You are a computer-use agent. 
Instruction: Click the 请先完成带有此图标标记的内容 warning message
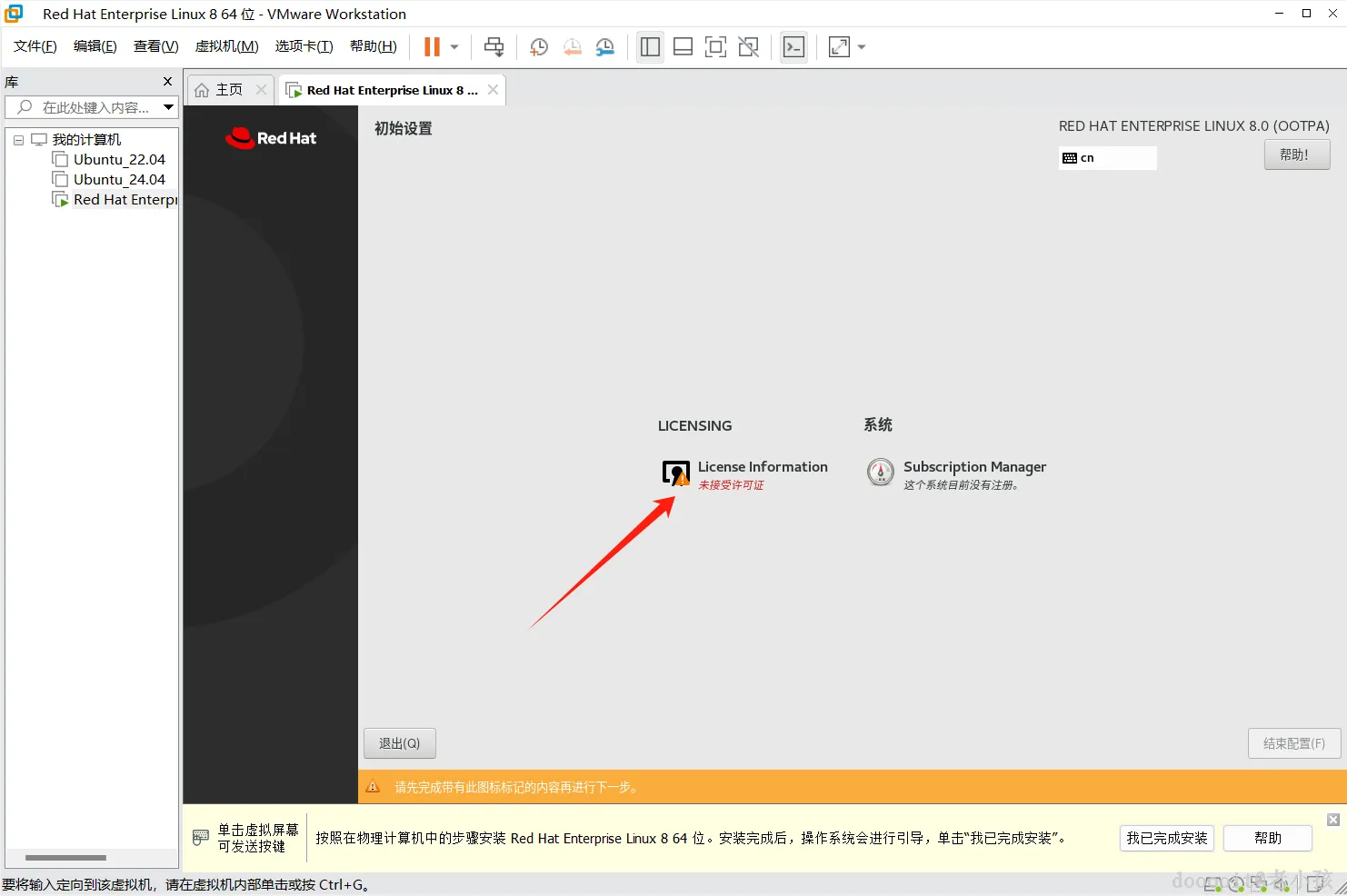518,787
